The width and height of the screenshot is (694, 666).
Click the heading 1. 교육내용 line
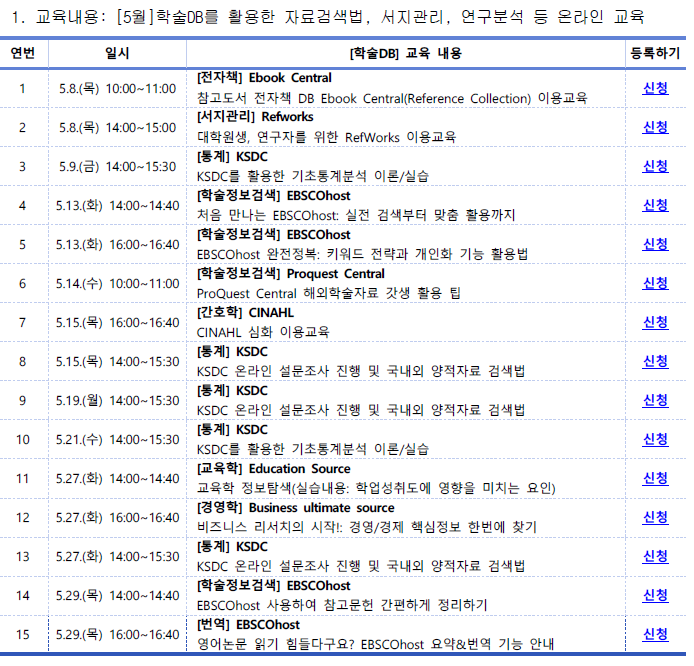tap(328, 17)
